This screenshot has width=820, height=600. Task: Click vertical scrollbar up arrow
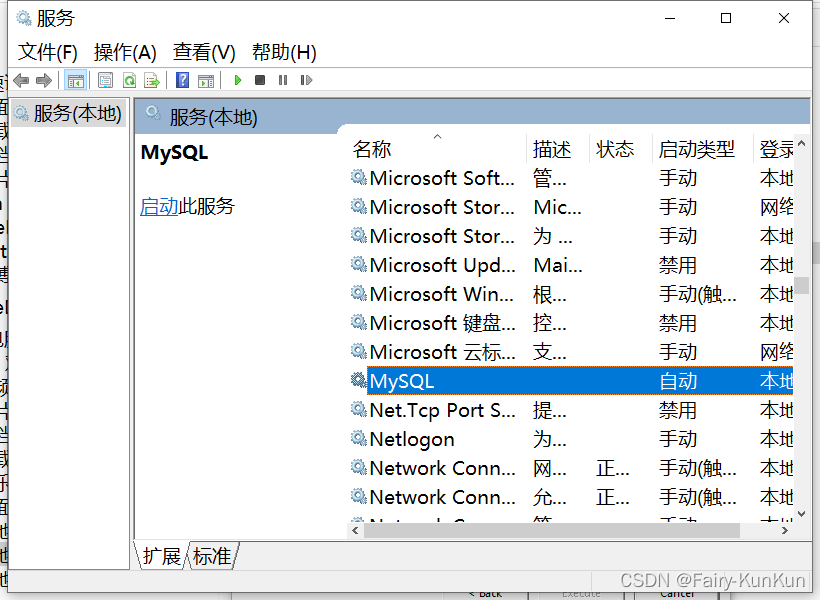(x=801, y=143)
